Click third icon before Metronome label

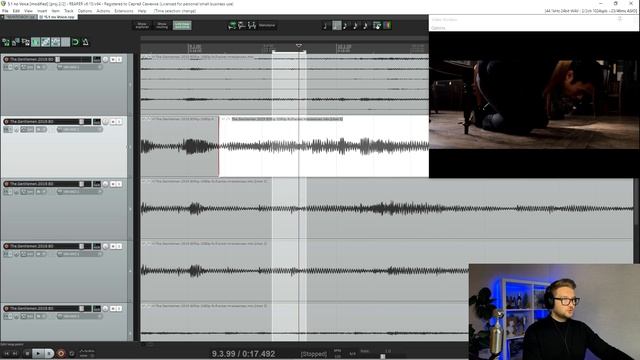click(x=251, y=25)
